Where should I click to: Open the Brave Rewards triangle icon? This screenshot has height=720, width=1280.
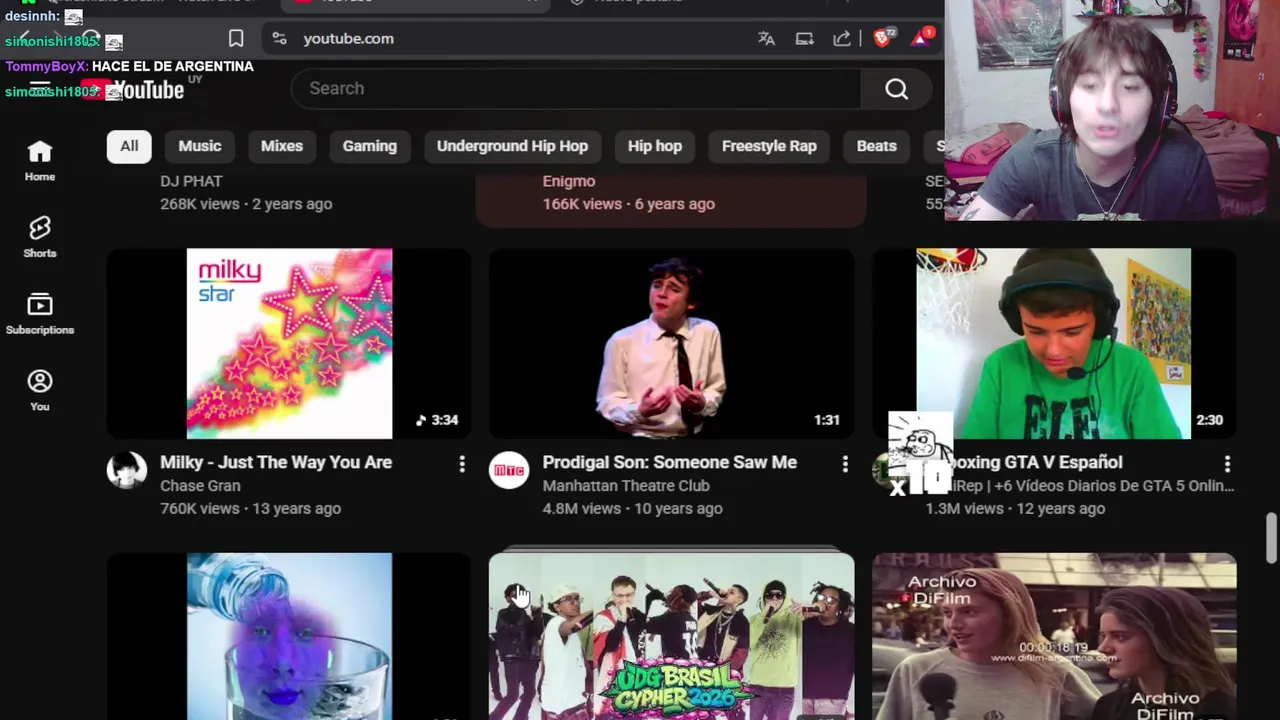(921, 38)
